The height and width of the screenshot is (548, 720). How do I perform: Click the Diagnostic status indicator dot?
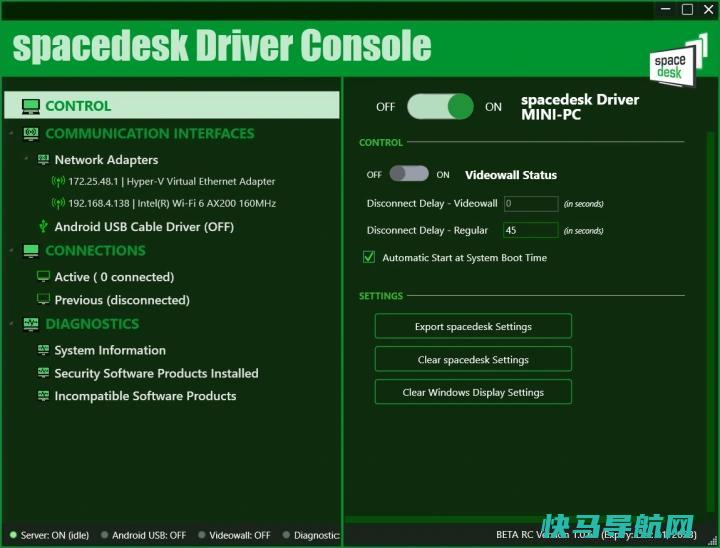[286, 535]
